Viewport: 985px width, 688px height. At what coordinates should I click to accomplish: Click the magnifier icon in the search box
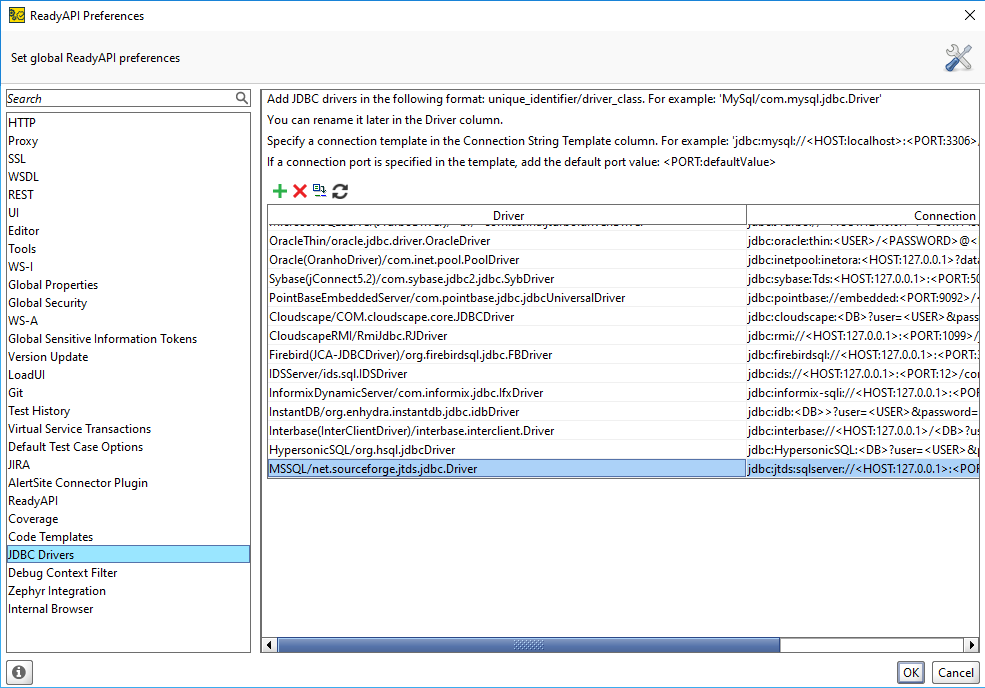pos(241,98)
